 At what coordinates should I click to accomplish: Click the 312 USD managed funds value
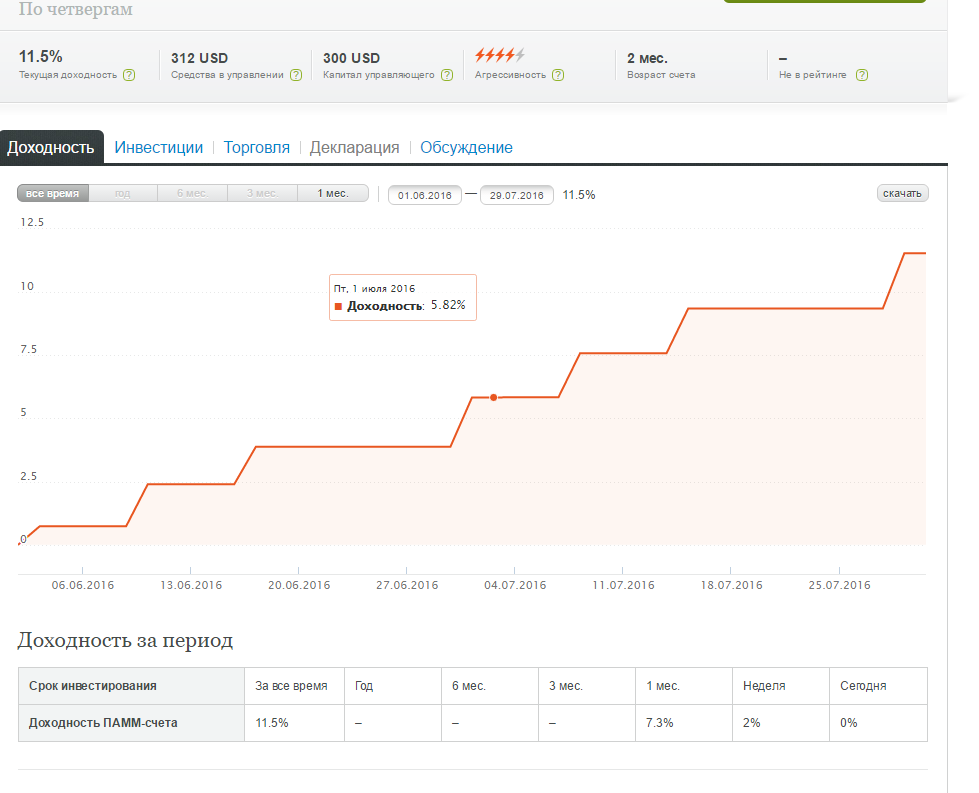(x=200, y=58)
